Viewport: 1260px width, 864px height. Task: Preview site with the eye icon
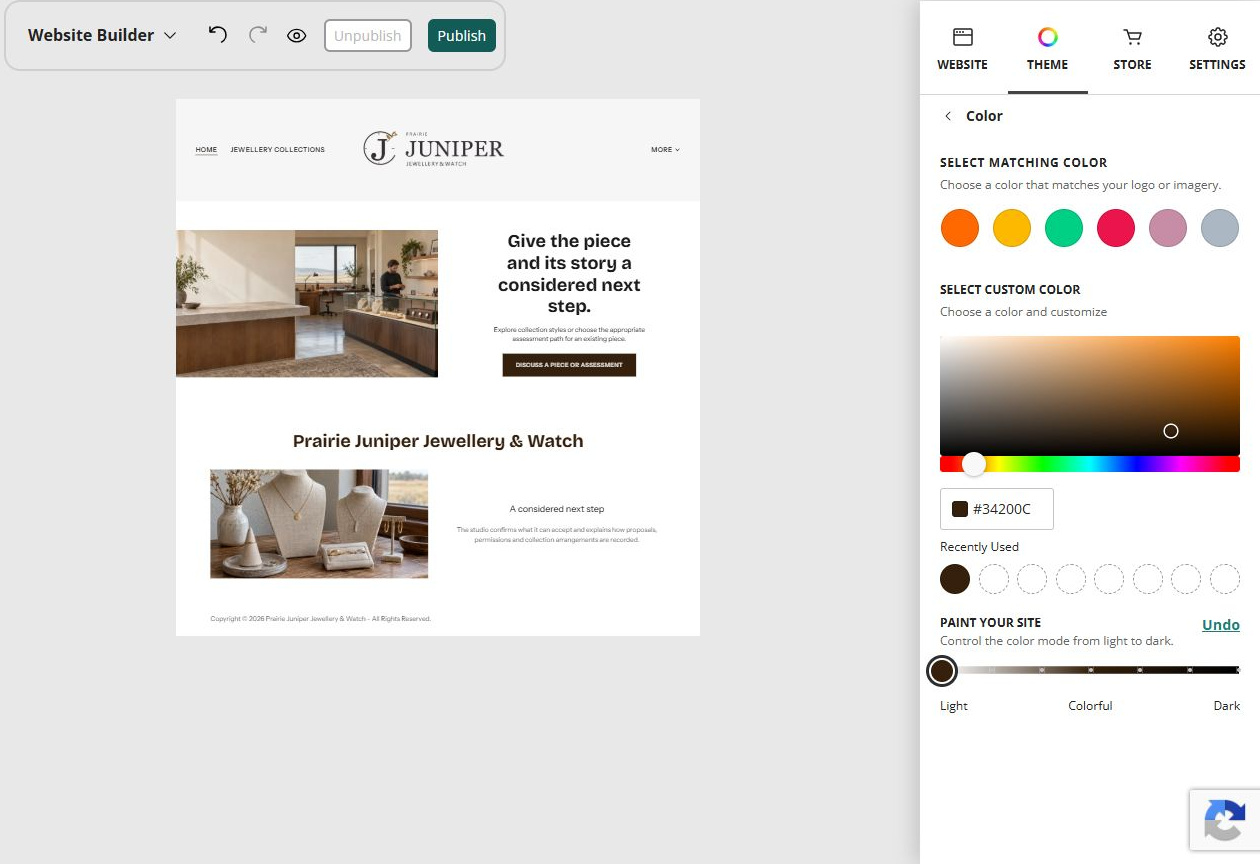coord(296,35)
